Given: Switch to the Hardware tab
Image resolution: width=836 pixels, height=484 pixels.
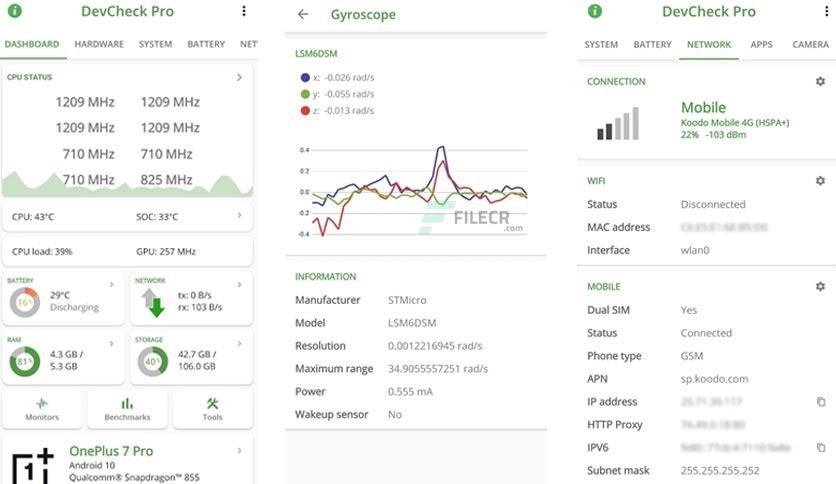Looking at the screenshot, I should (x=99, y=44).
